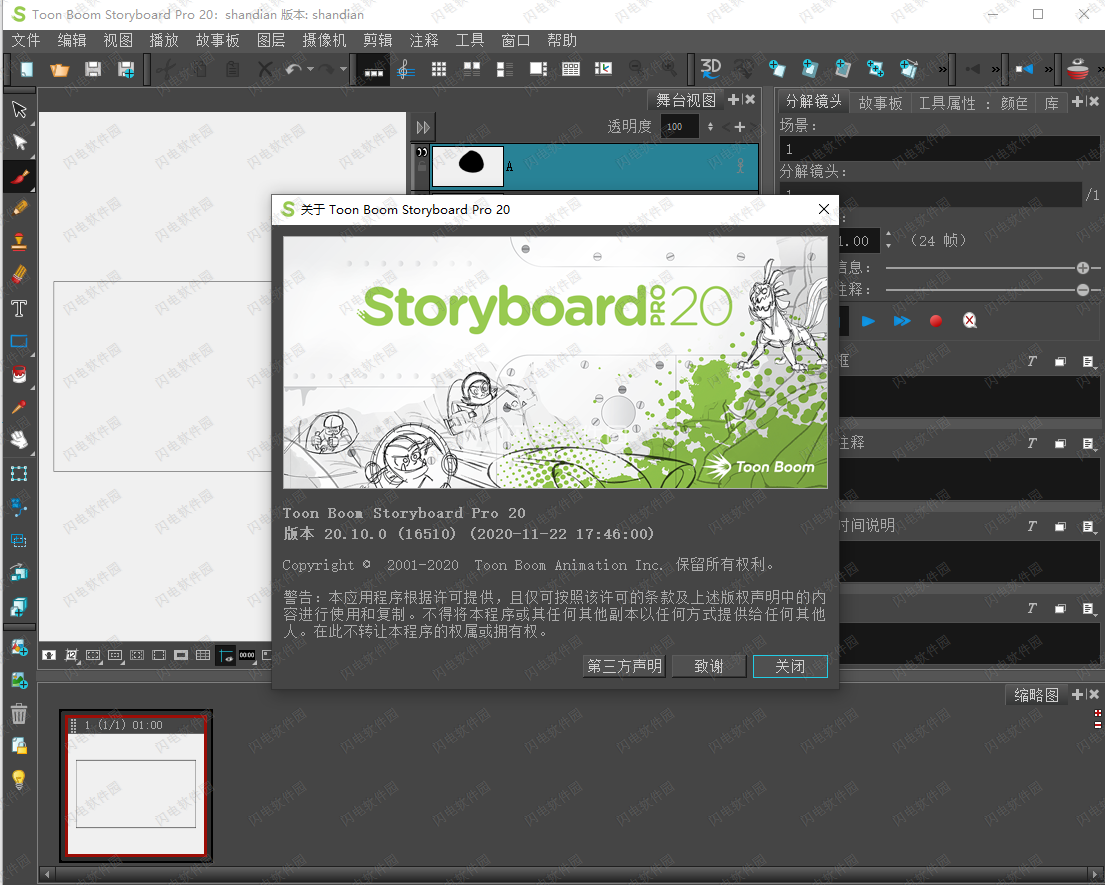Click Open project folder icon

[60, 69]
